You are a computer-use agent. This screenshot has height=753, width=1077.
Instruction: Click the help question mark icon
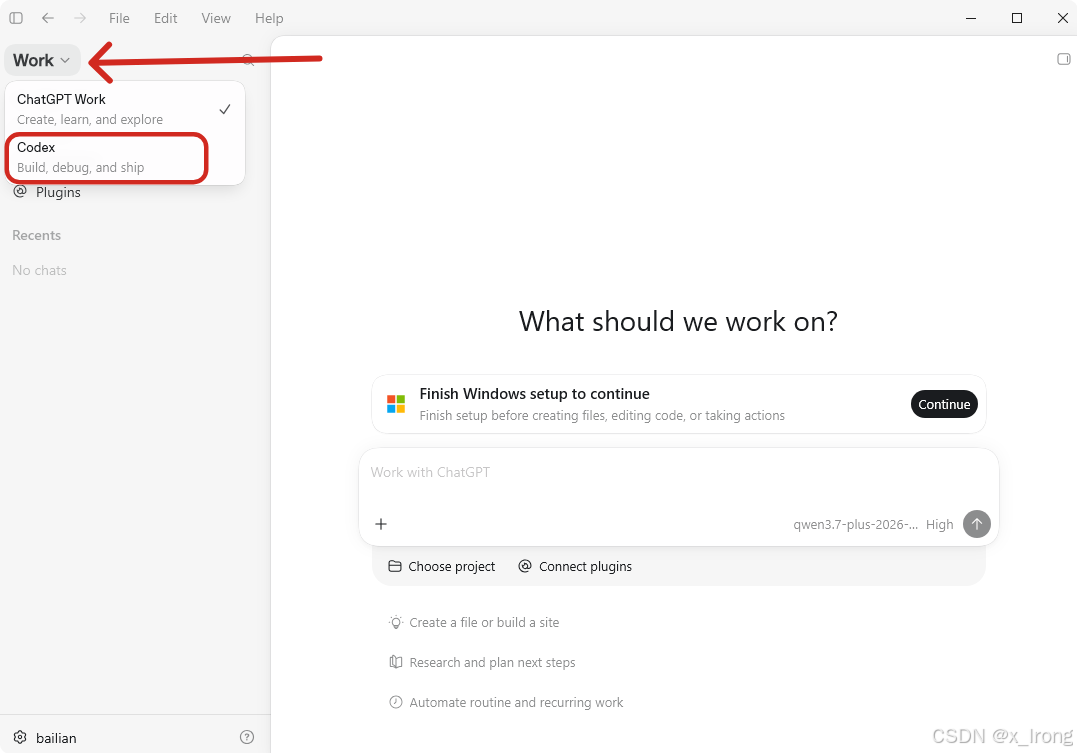coord(247,737)
